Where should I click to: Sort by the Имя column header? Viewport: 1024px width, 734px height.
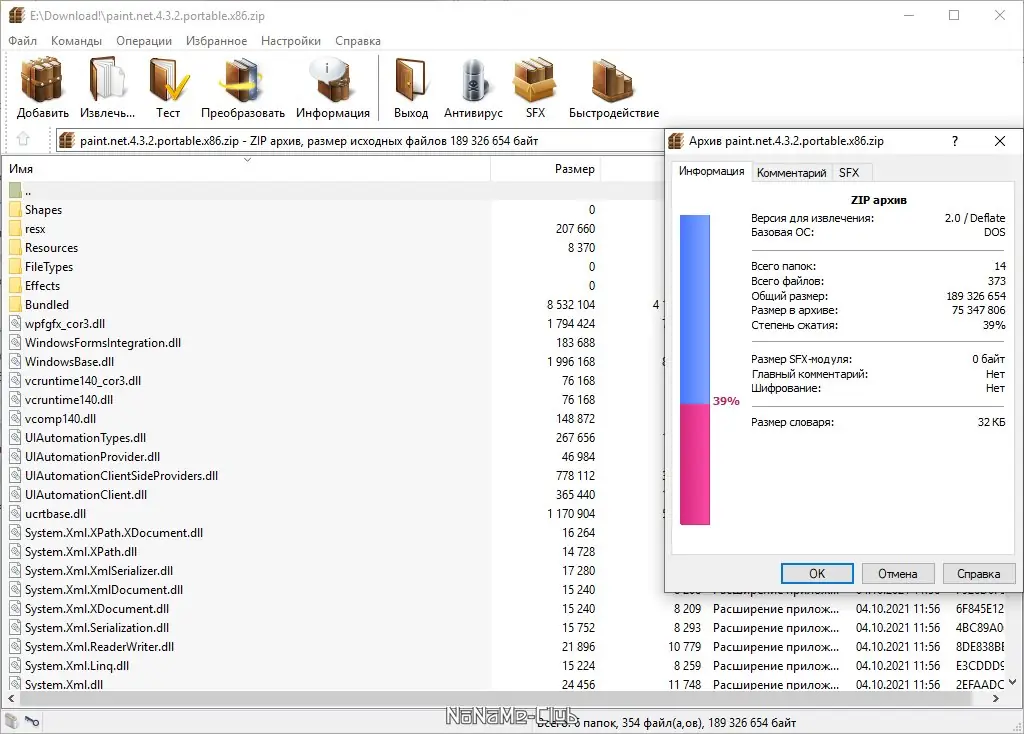[247, 168]
